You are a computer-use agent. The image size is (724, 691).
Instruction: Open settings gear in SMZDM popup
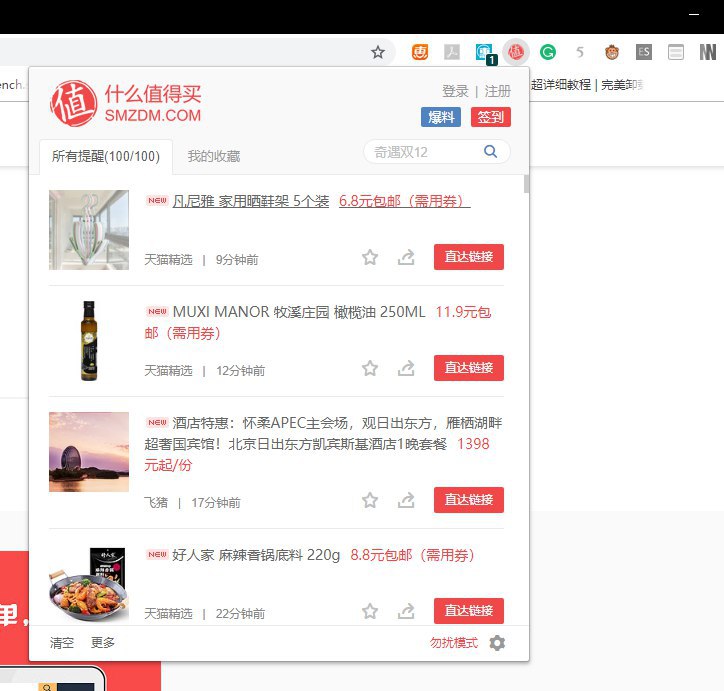[x=497, y=643]
